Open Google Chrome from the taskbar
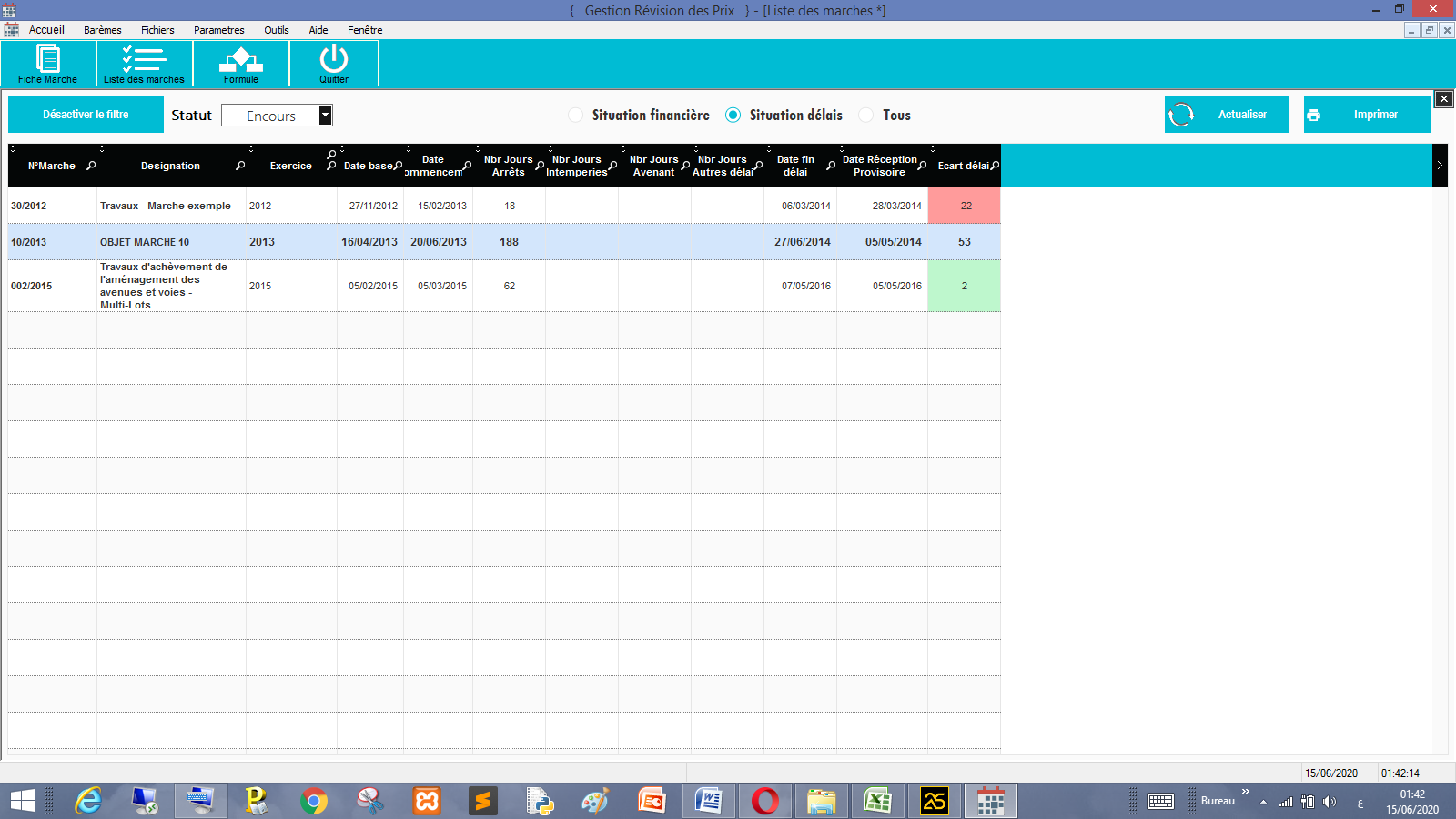The height and width of the screenshot is (819, 1456). coord(314,801)
